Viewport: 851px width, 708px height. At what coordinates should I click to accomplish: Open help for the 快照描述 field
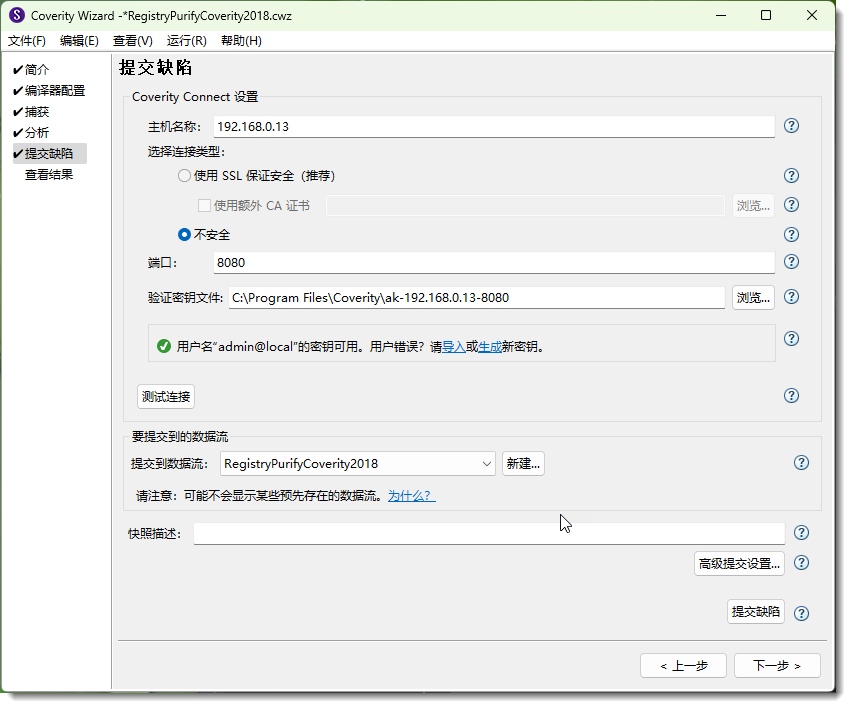(801, 533)
